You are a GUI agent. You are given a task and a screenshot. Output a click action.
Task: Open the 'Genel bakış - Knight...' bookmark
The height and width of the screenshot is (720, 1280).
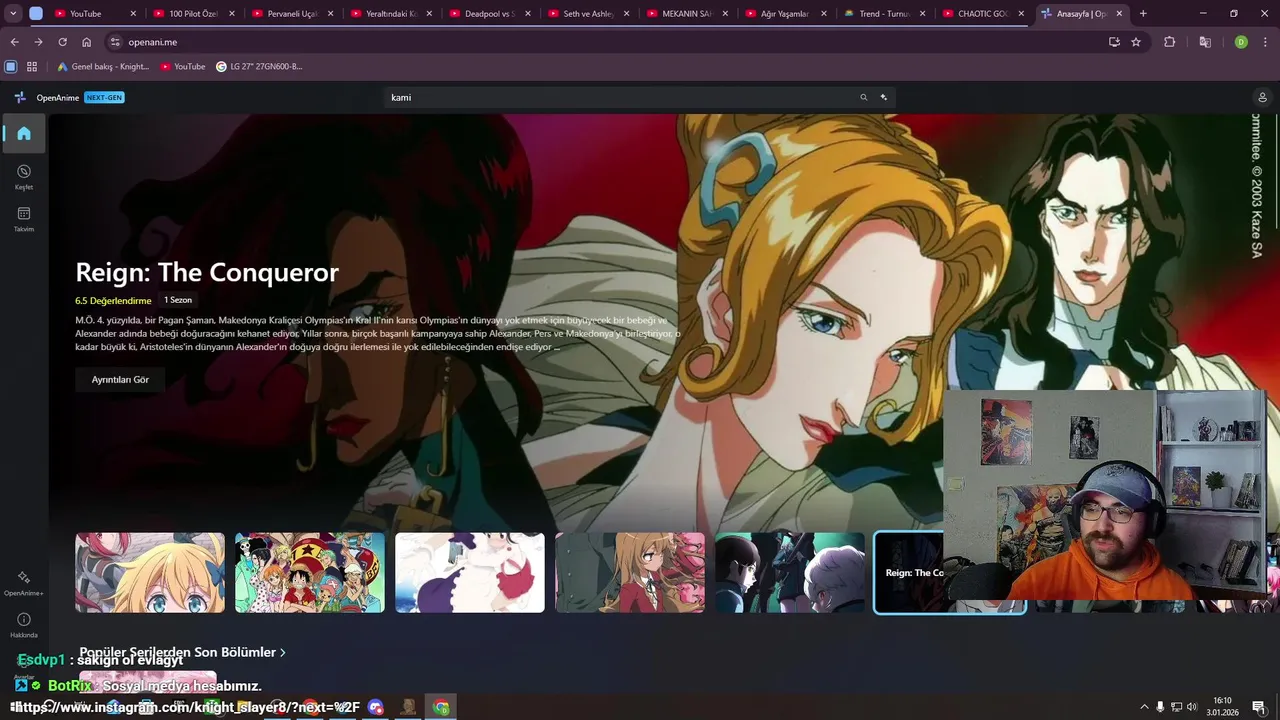click(x=103, y=67)
